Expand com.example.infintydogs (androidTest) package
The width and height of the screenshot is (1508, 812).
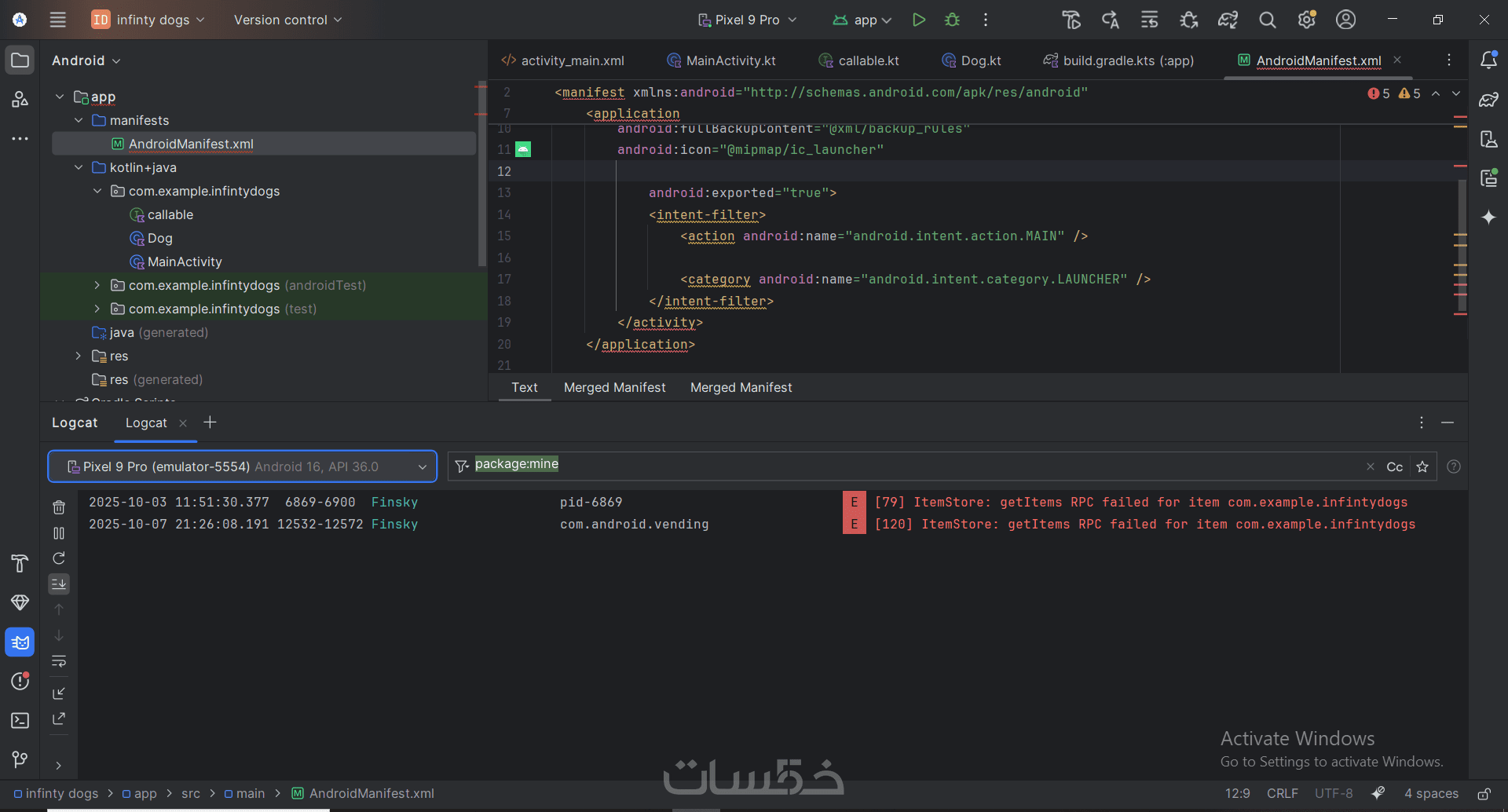click(97, 285)
